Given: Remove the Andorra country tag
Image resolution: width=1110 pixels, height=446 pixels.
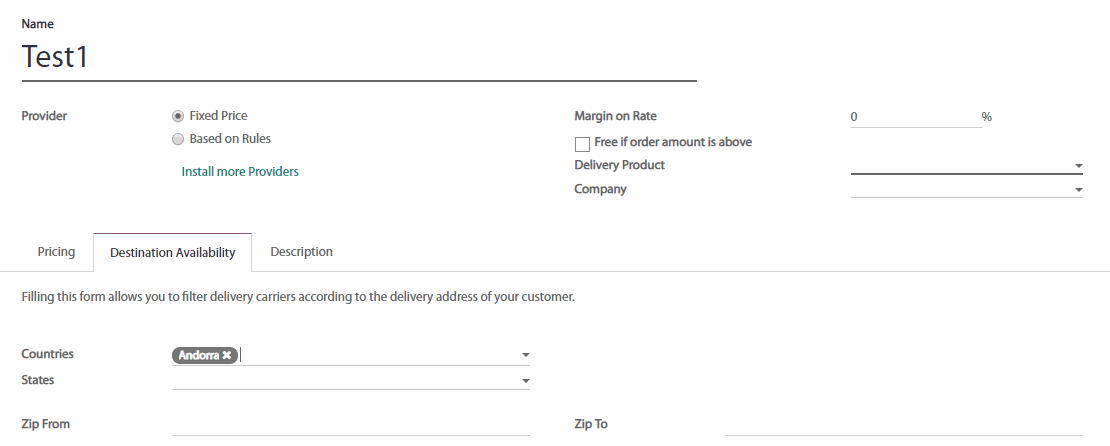Looking at the screenshot, I should tap(227, 355).
